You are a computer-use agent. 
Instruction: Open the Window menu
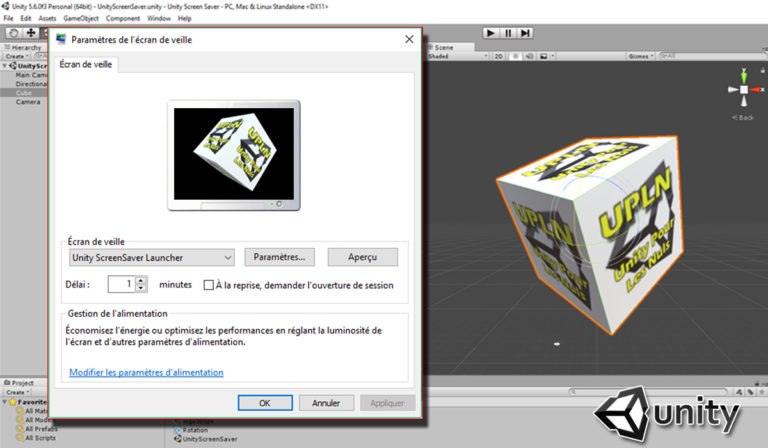tap(159, 18)
